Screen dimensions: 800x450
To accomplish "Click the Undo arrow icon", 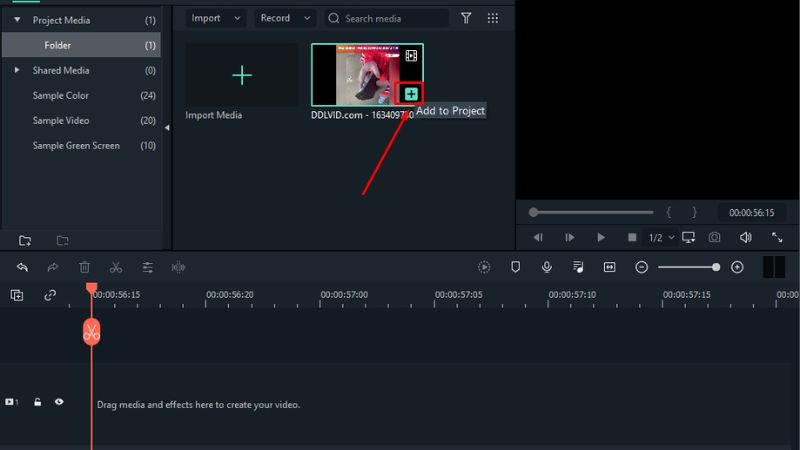I will click(x=22, y=267).
